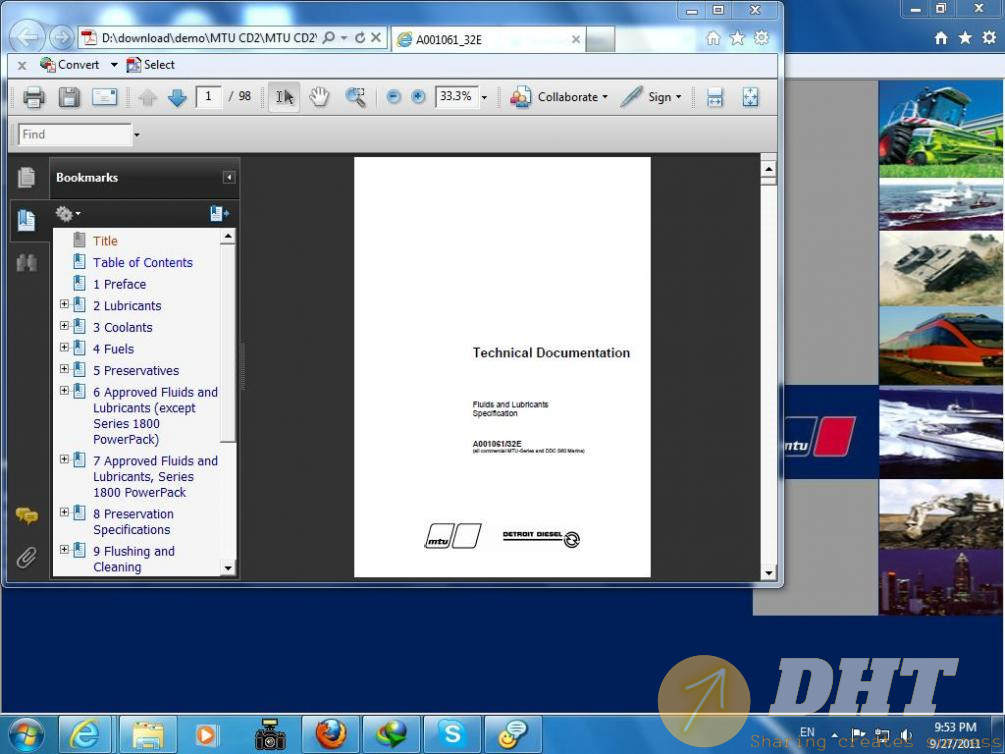The width and height of the screenshot is (1005, 754).
Task: Open the Collaborate dropdown menu
Action: (559, 97)
